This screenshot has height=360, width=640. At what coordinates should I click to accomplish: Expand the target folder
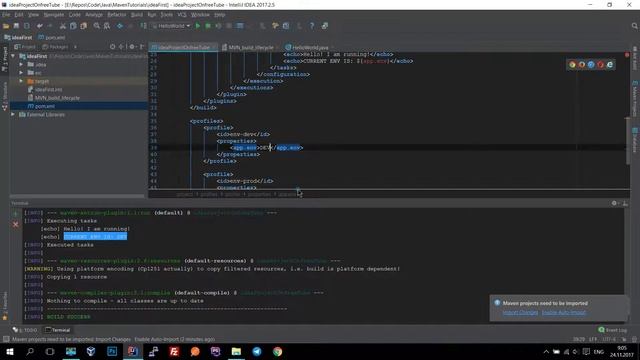coord(21,81)
